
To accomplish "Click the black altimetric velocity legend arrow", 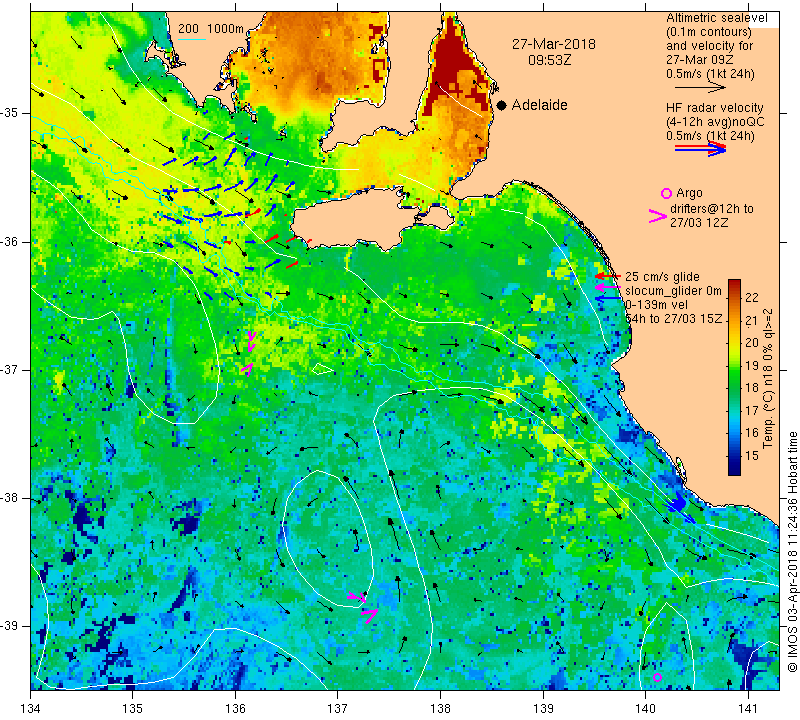I will point(700,87).
